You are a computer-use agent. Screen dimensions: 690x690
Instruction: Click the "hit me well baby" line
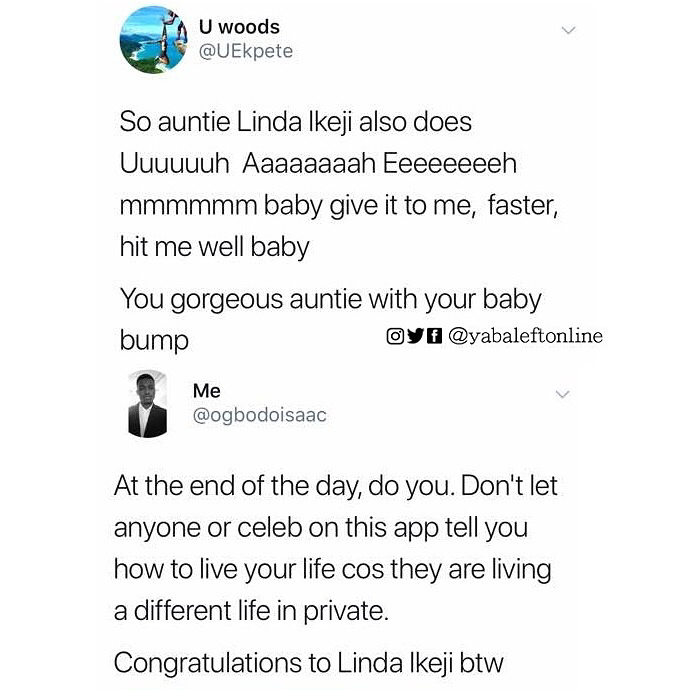(x=214, y=247)
